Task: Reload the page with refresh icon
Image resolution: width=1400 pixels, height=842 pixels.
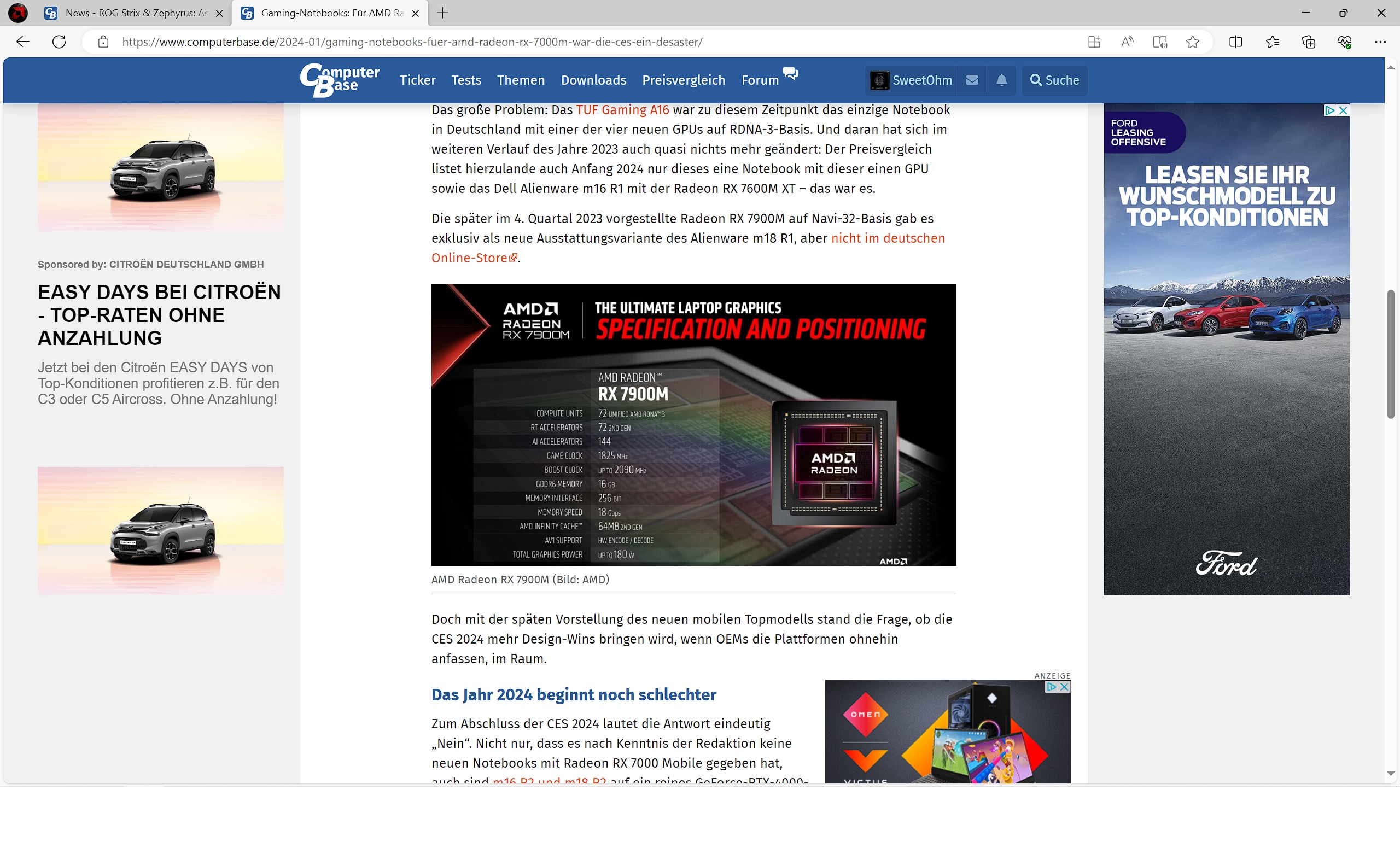Action: click(59, 42)
